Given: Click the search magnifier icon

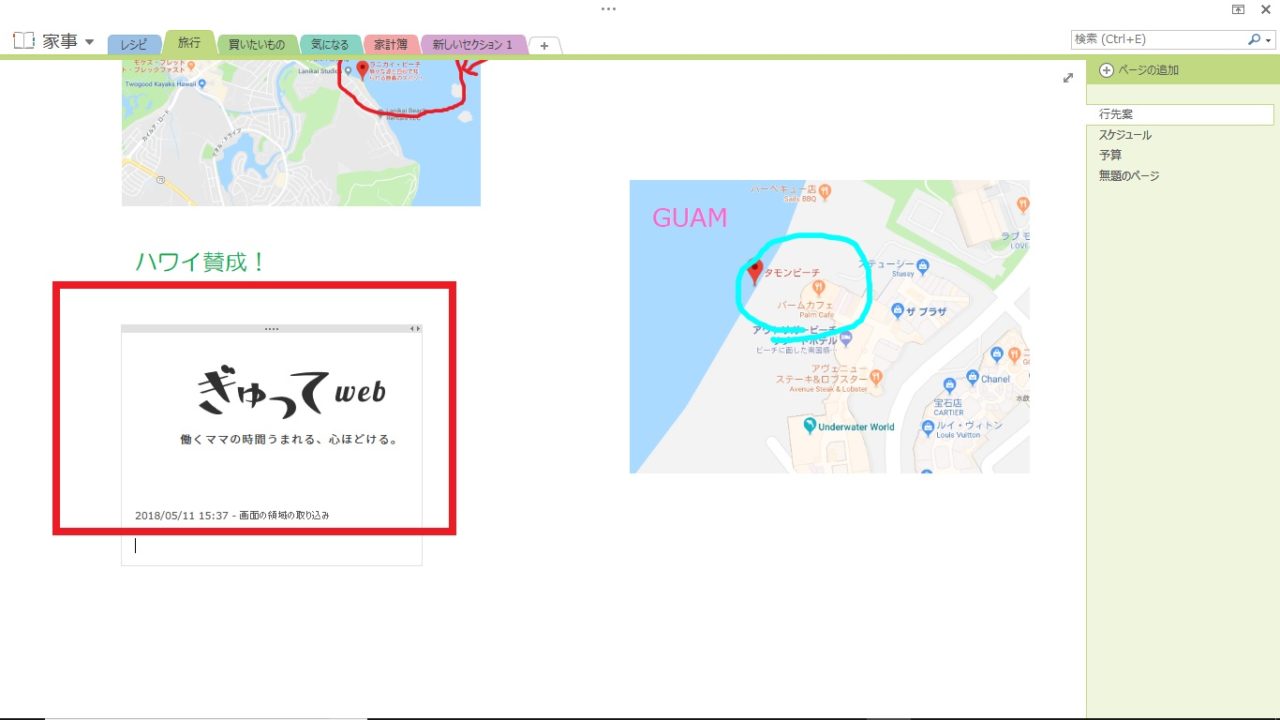Looking at the screenshot, I should pyautogui.click(x=1254, y=40).
